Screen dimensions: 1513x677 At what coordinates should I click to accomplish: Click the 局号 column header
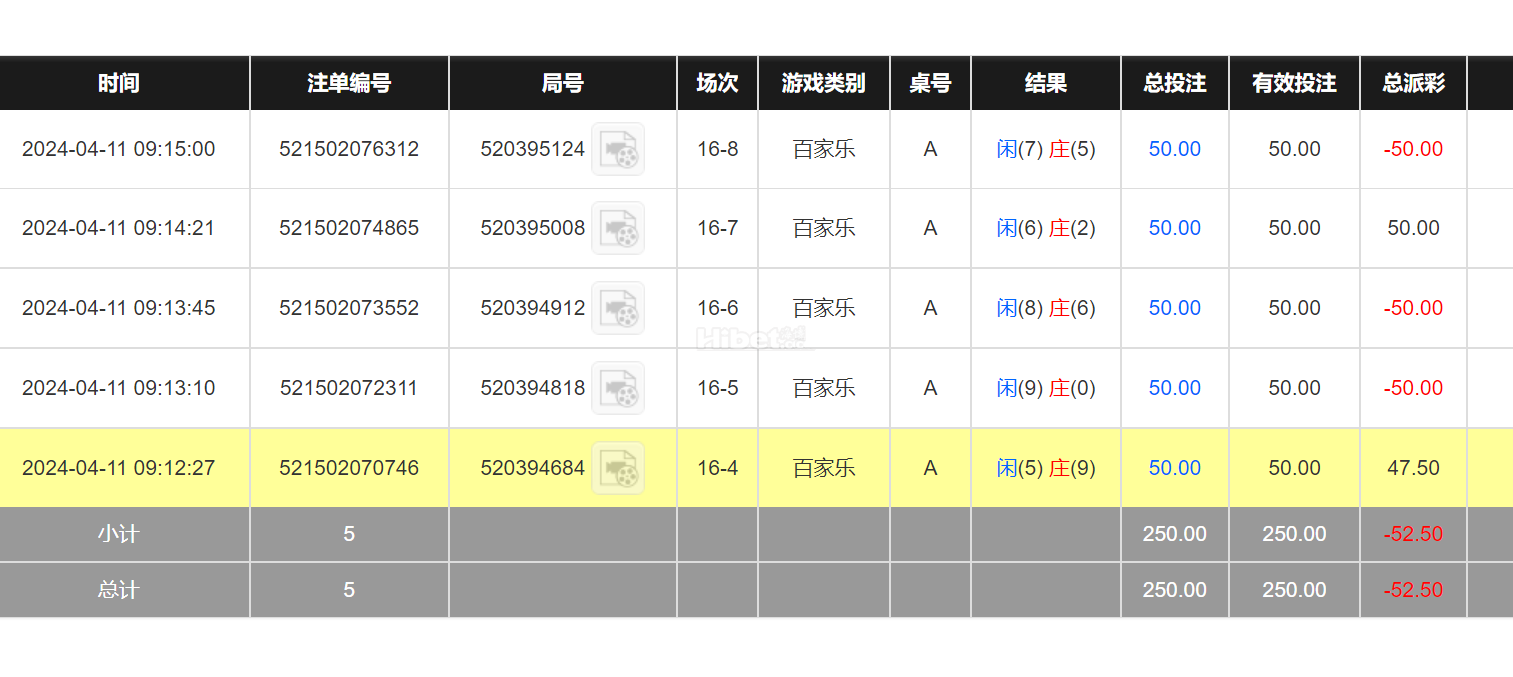pyautogui.click(x=562, y=83)
